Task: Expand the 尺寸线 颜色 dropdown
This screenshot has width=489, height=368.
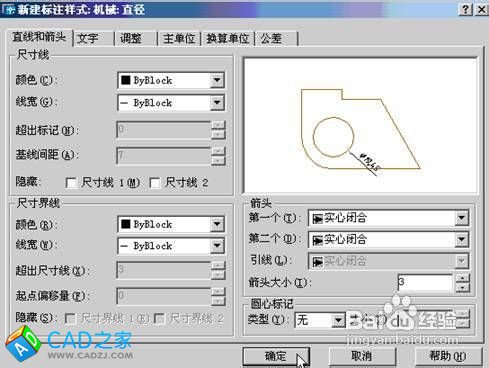Action: (x=217, y=80)
